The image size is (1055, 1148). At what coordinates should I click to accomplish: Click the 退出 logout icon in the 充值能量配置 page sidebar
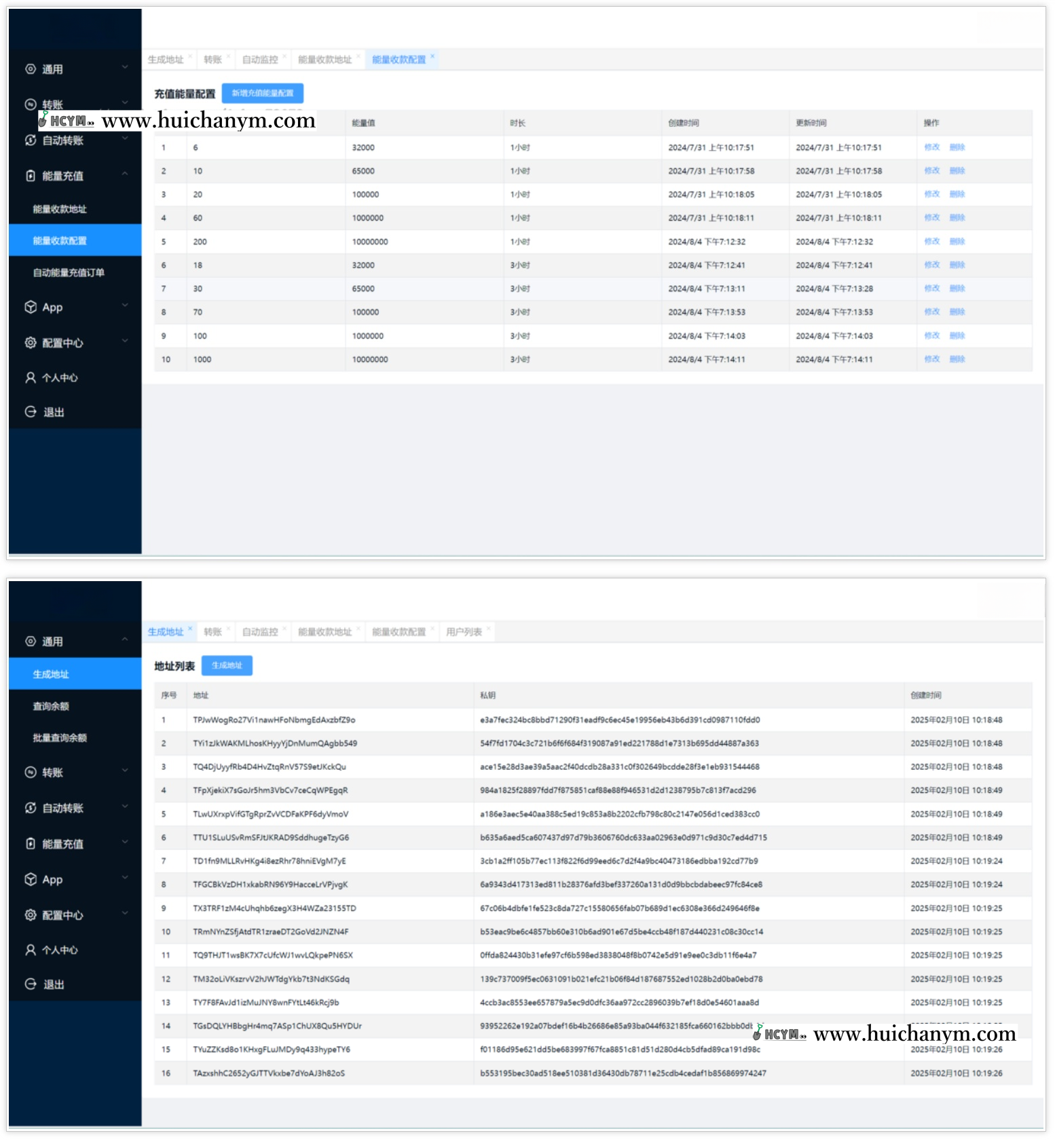[31, 412]
